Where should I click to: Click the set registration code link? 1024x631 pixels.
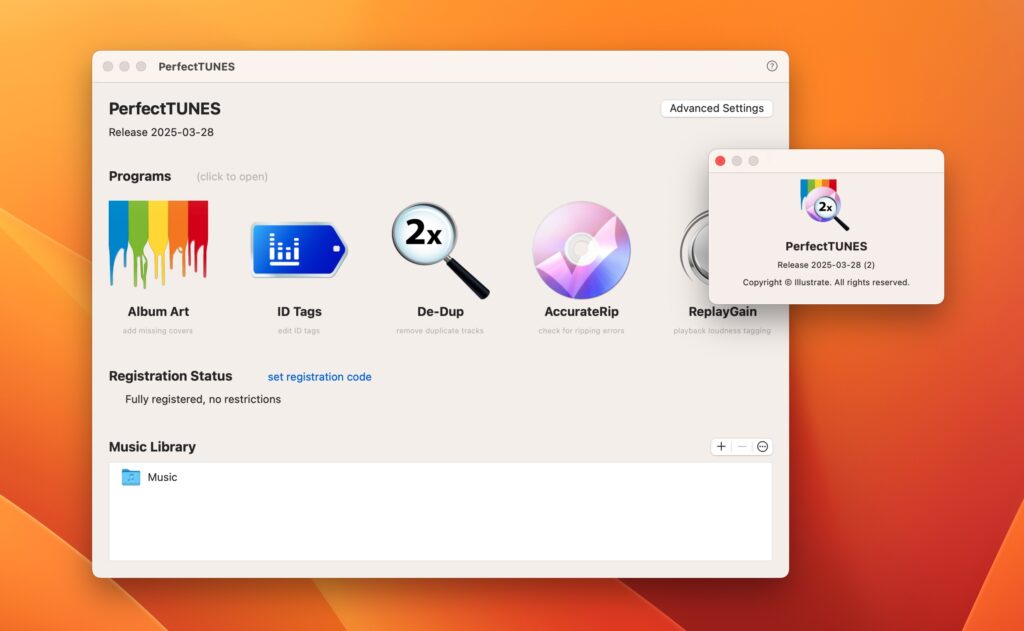(319, 376)
